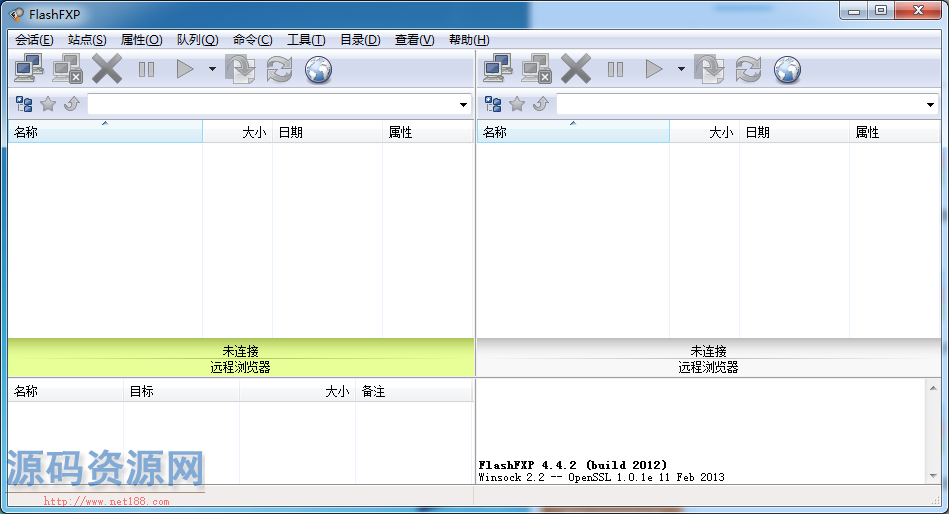Click the Connect icon in left pane toolbar
The image size is (949, 514).
pos(28,69)
